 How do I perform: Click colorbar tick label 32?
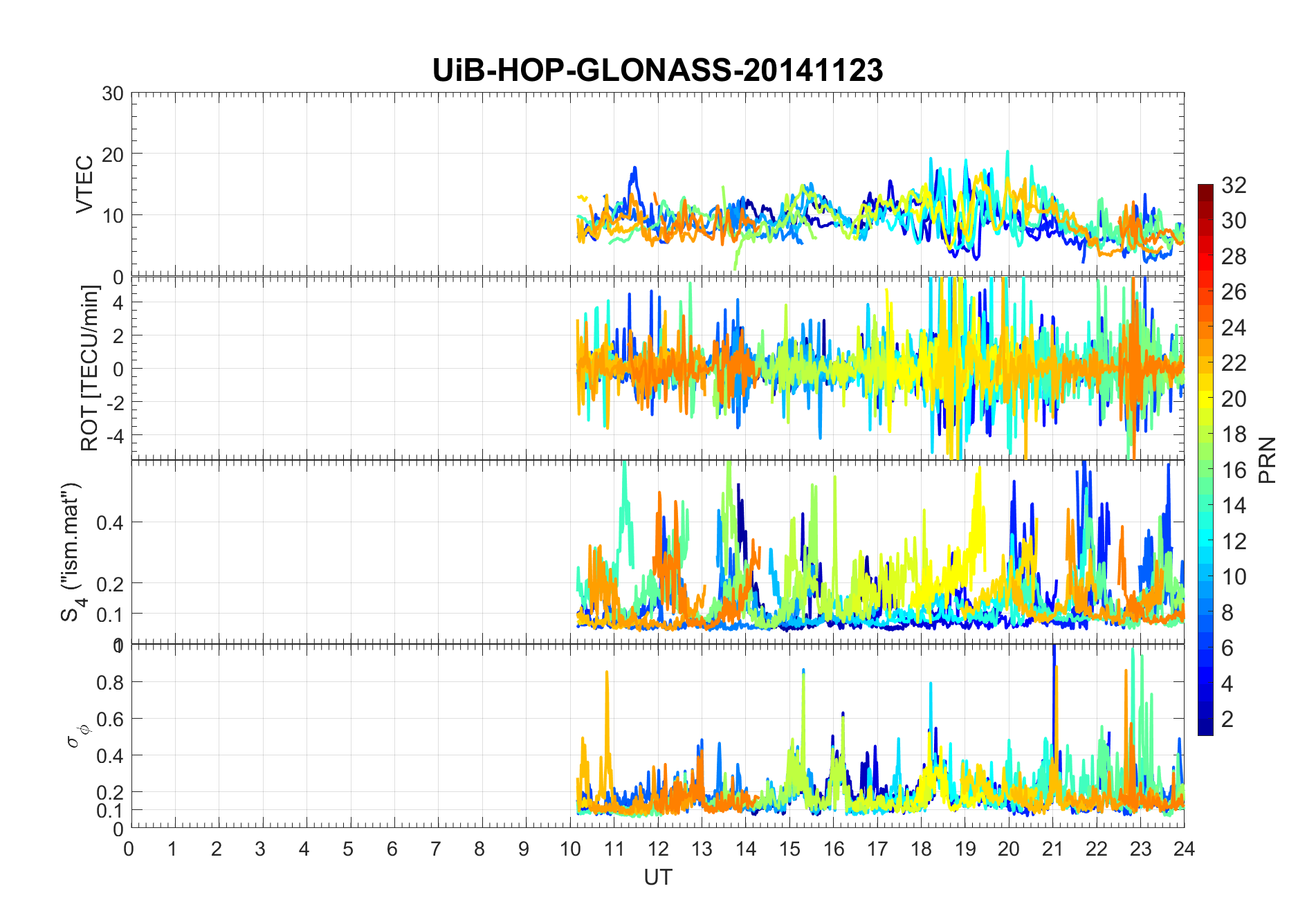(1234, 185)
